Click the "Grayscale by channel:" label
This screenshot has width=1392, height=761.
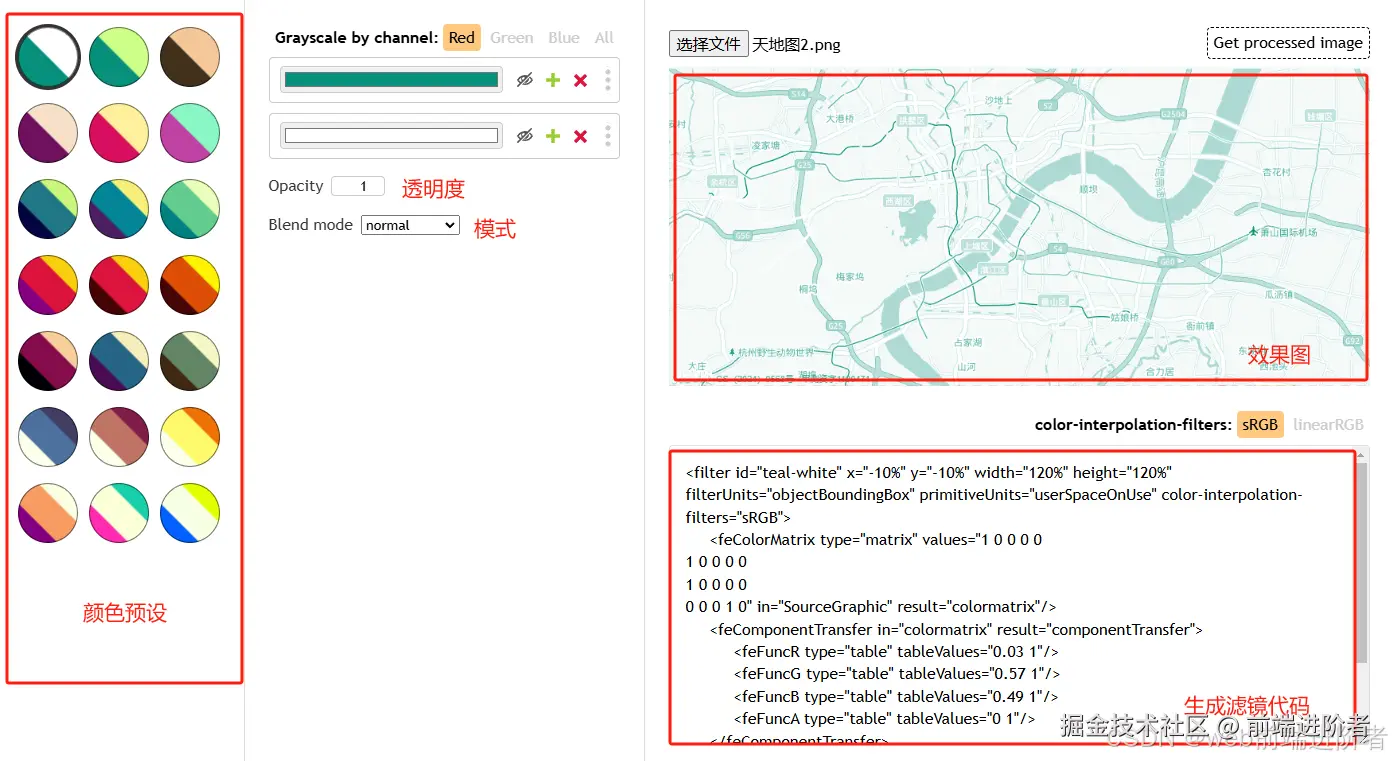pyautogui.click(x=356, y=38)
